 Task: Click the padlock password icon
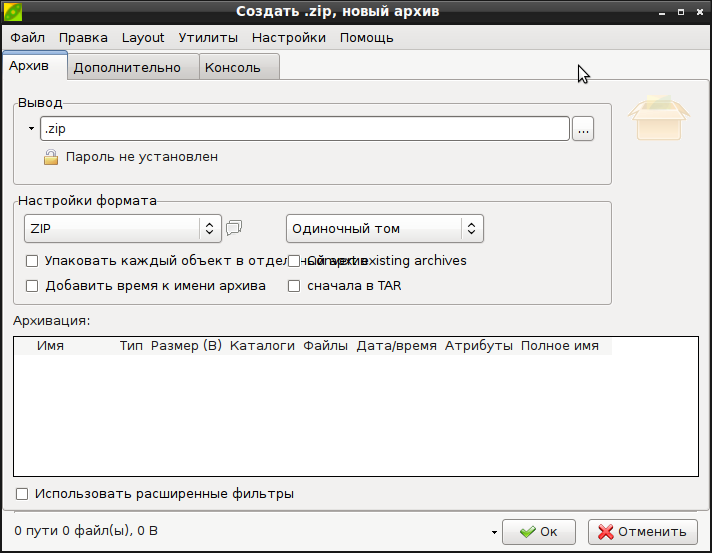click(51, 157)
